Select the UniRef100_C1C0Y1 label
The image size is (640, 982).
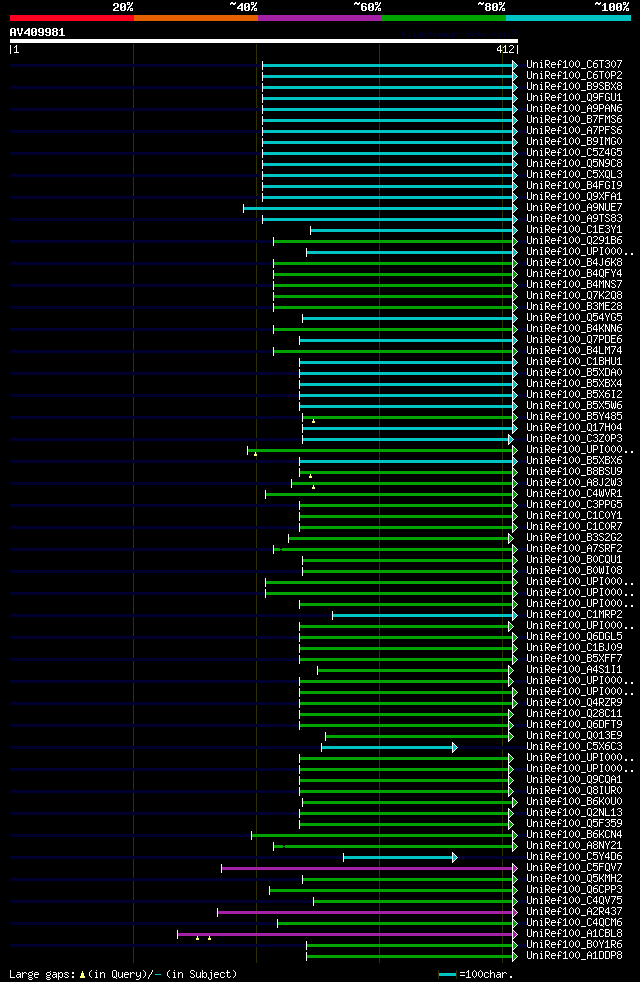(x=574, y=516)
